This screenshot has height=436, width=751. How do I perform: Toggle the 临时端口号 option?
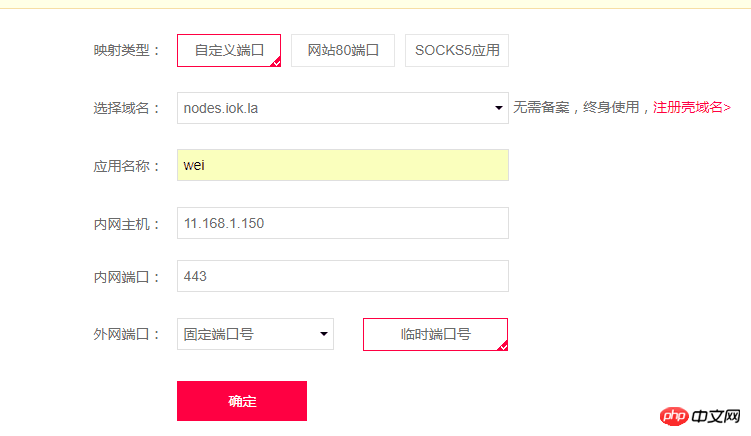tap(435, 334)
